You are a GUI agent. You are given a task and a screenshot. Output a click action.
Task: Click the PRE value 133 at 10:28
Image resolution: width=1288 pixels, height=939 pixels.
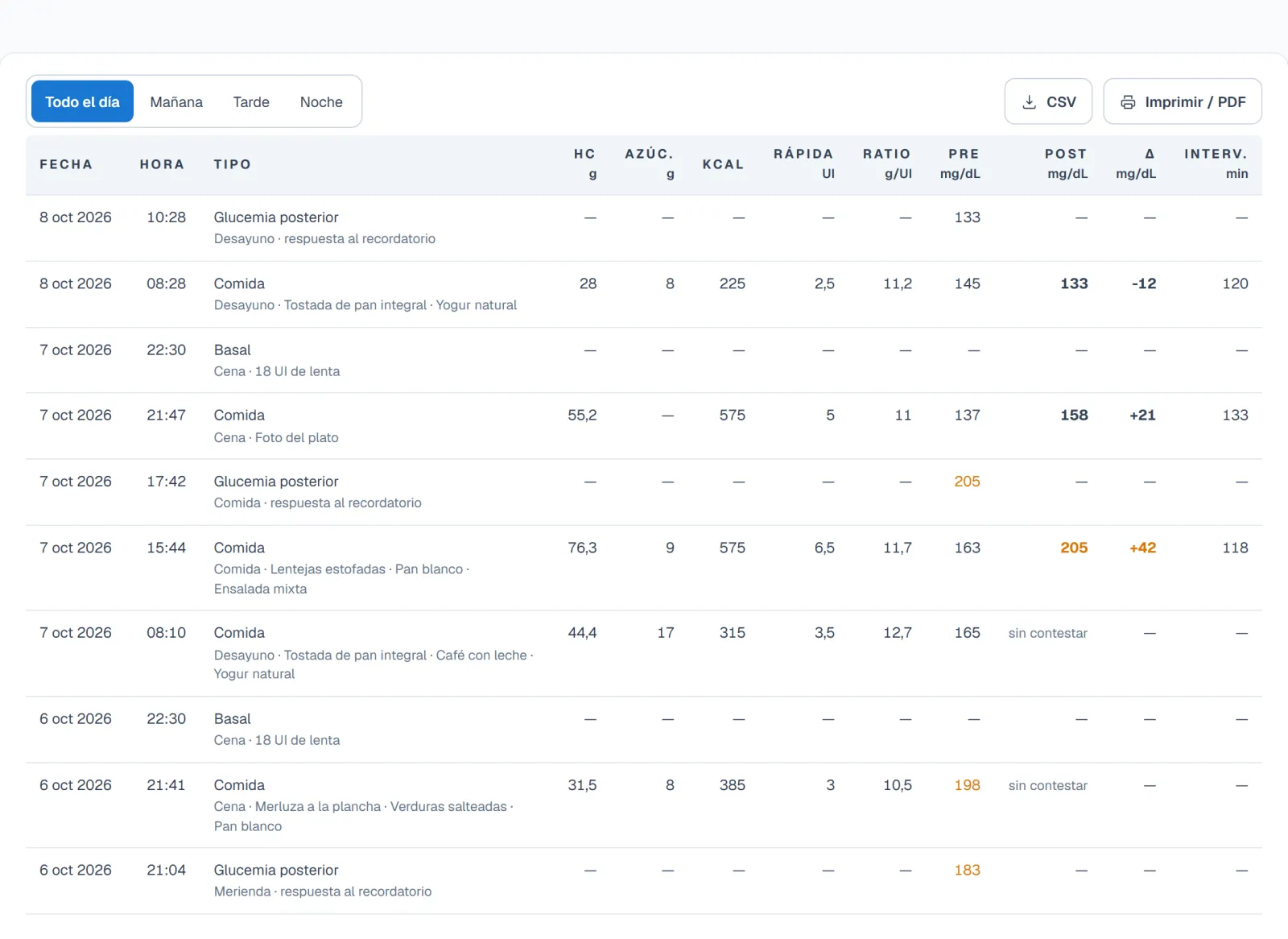pyautogui.click(x=967, y=217)
